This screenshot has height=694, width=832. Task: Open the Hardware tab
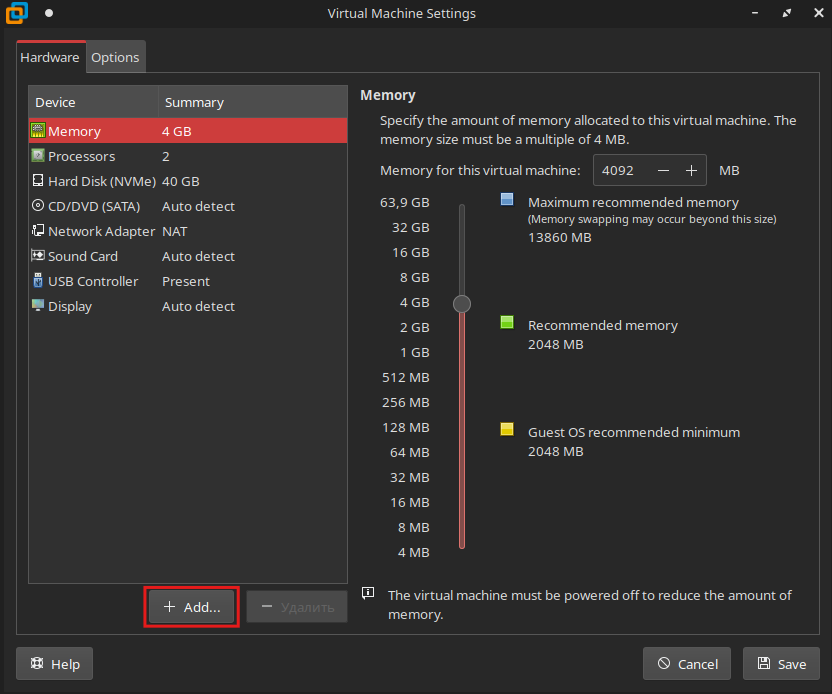coord(50,57)
